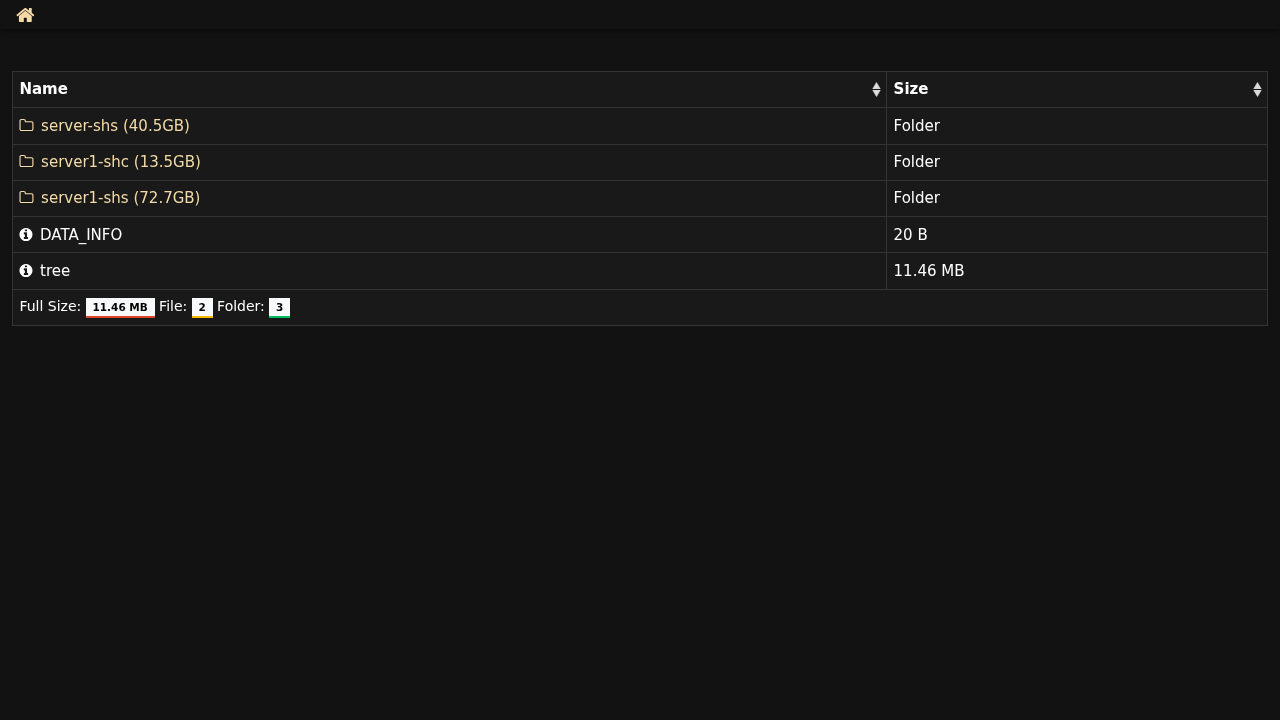Viewport: 1280px width, 720px height.
Task: Open the tree file
Action: click(55, 271)
